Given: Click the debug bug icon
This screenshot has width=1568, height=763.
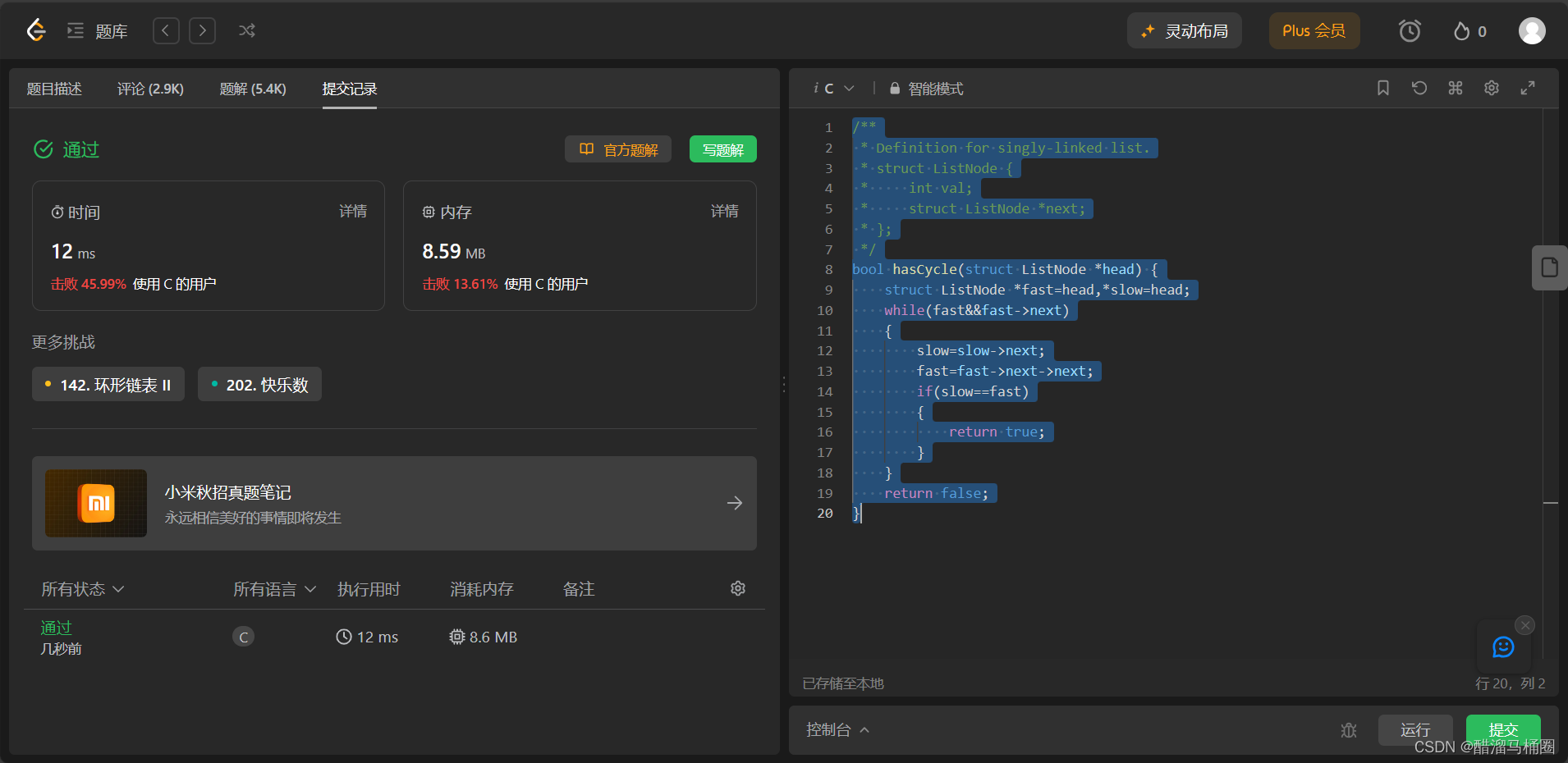Looking at the screenshot, I should (x=1349, y=730).
